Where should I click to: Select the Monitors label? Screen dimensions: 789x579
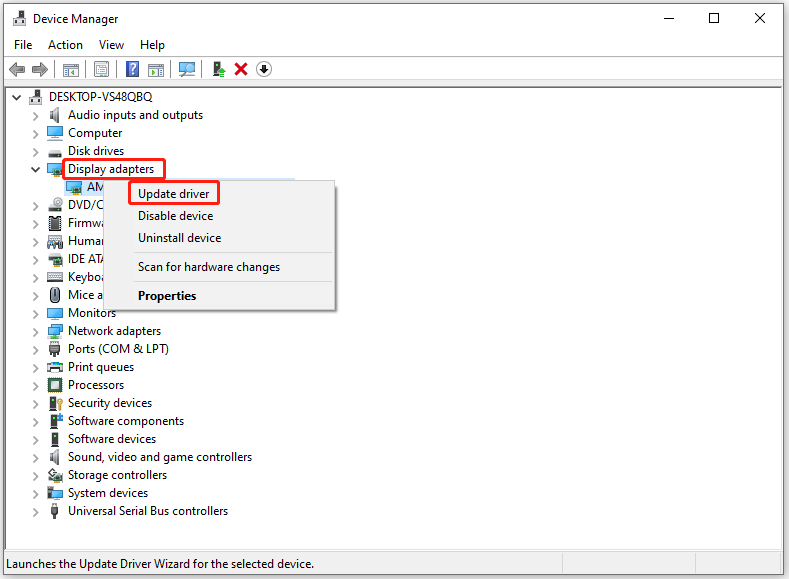(92, 313)
